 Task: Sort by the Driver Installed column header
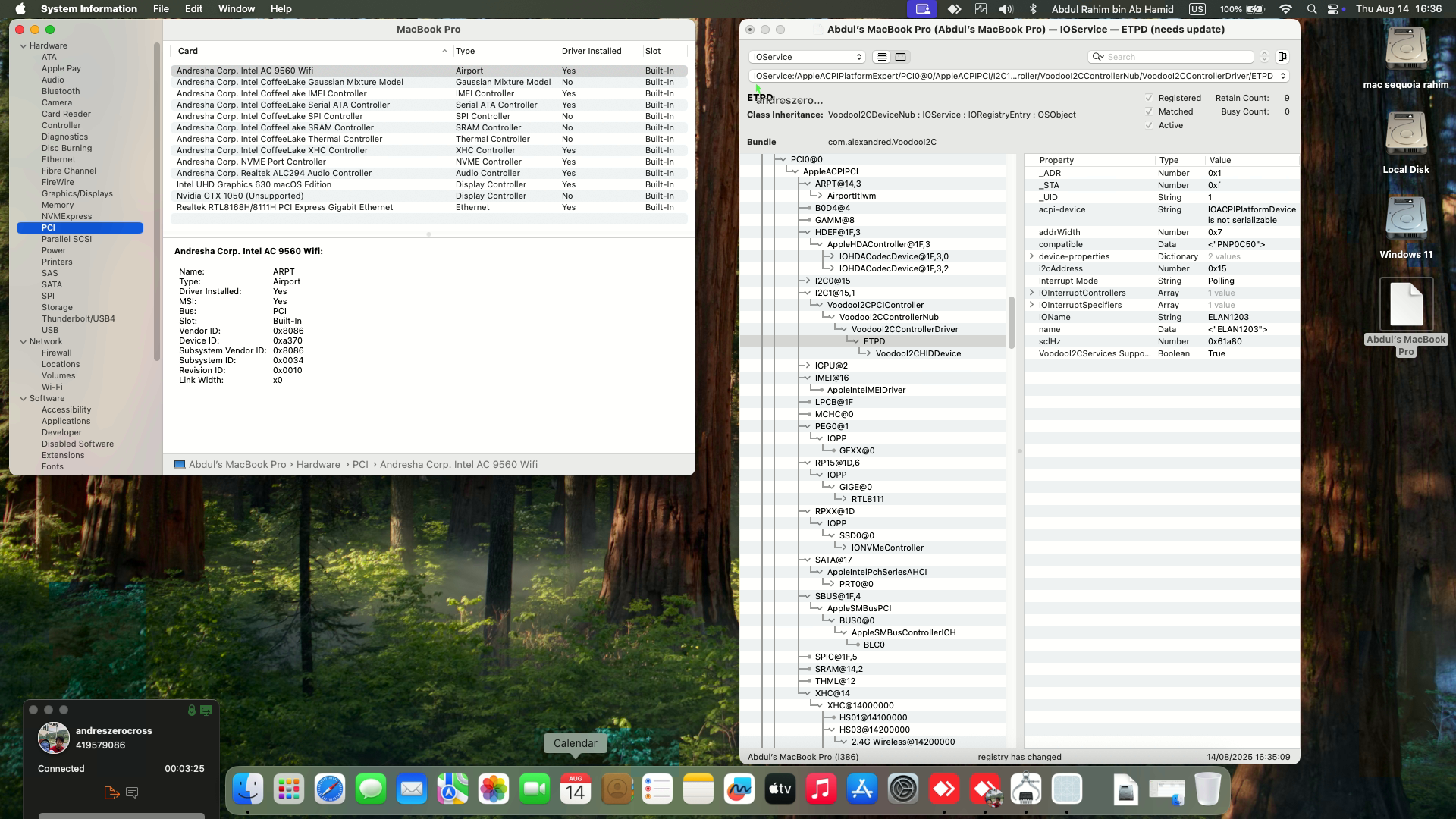point(601,51)
